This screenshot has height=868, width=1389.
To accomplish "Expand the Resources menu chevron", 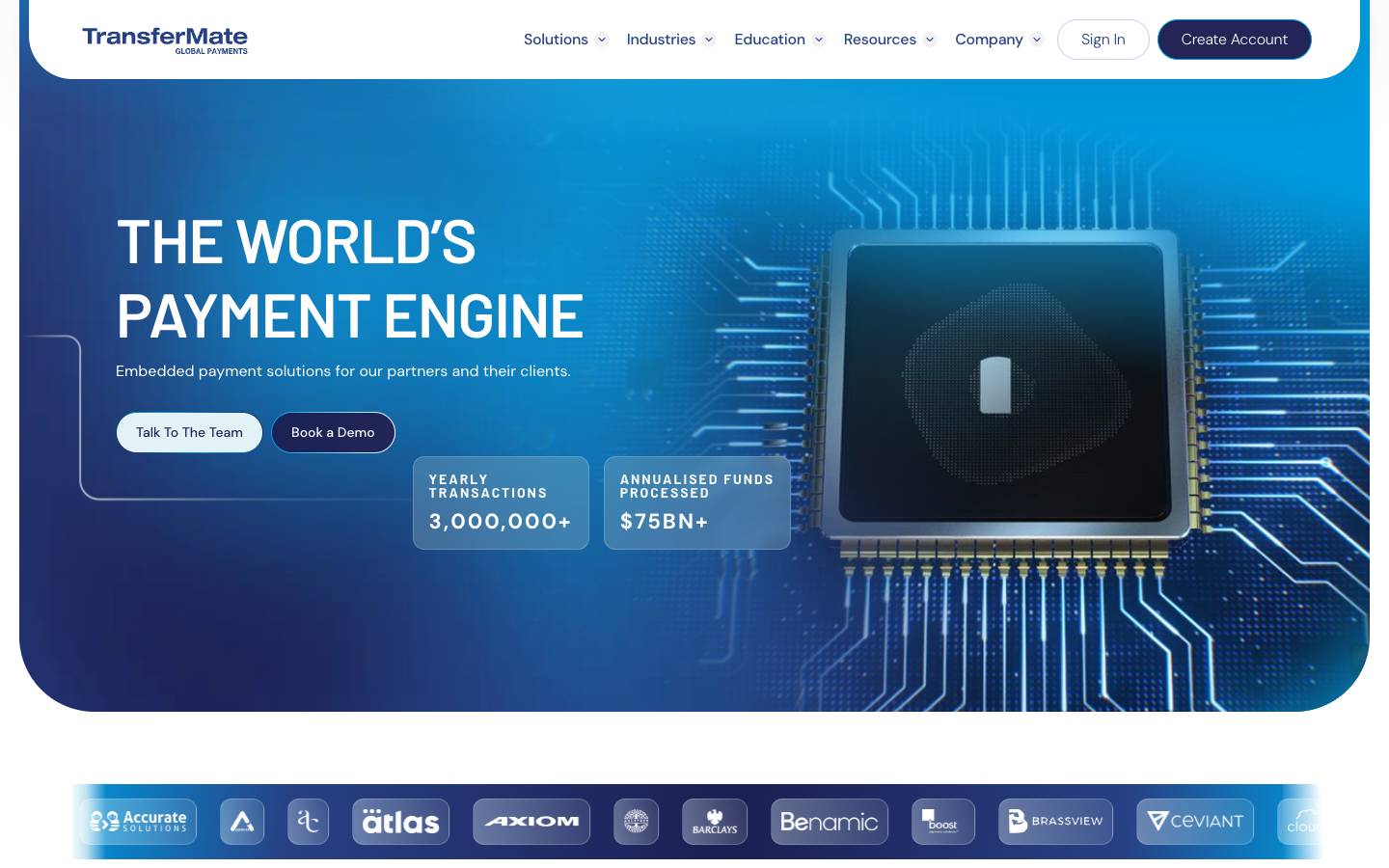I will (930, 40).
